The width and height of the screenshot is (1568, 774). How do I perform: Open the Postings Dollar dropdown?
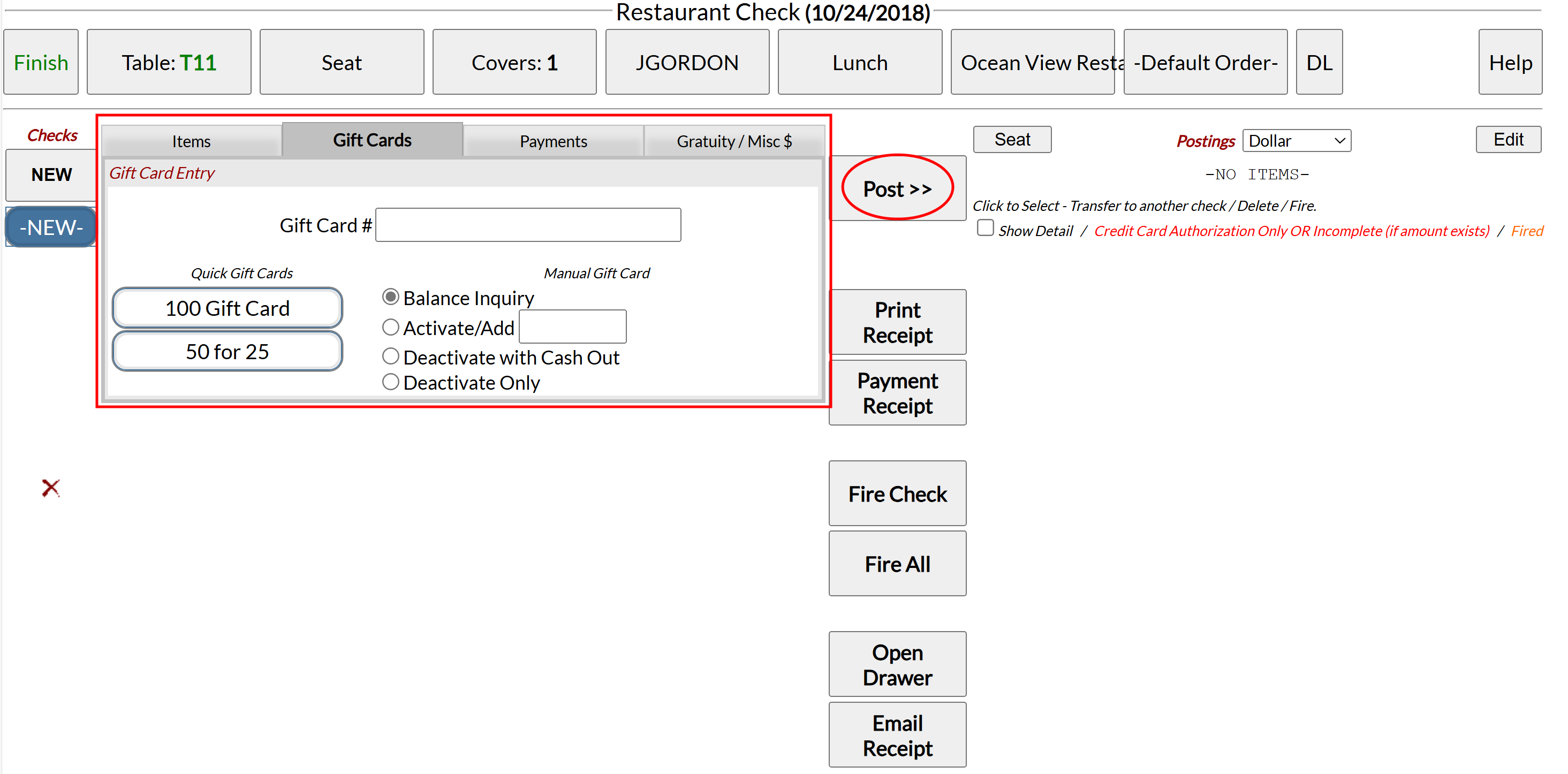coord(1296,141)
